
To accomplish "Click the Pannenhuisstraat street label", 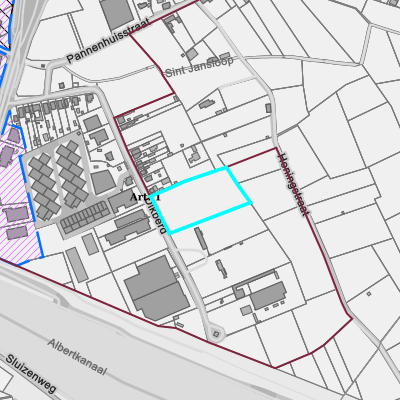I will pyautogui.click(x=108, y=40).
